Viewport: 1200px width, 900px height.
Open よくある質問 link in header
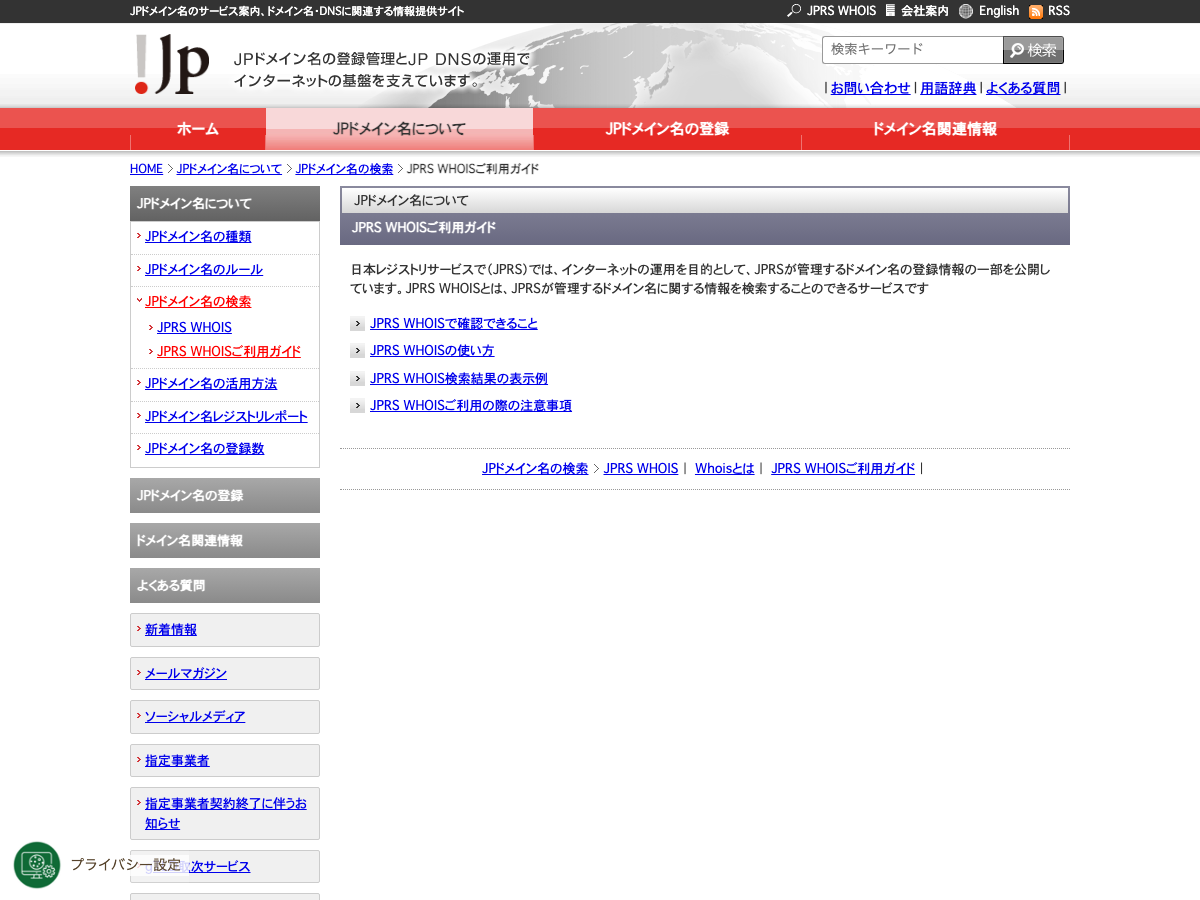pos(1023,88)
